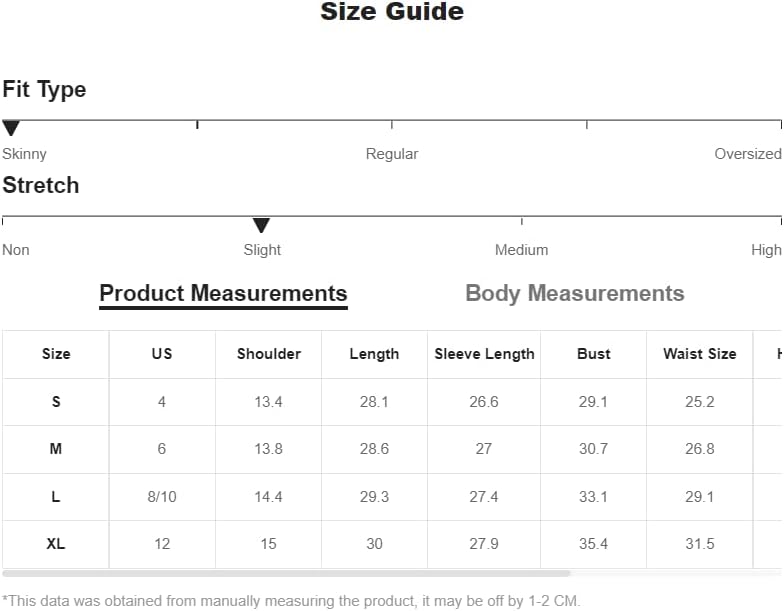This screenshot has height=611, width=784.
Task: Click the Fit Type triangle marker at Skinny
Action: (11, 128)
